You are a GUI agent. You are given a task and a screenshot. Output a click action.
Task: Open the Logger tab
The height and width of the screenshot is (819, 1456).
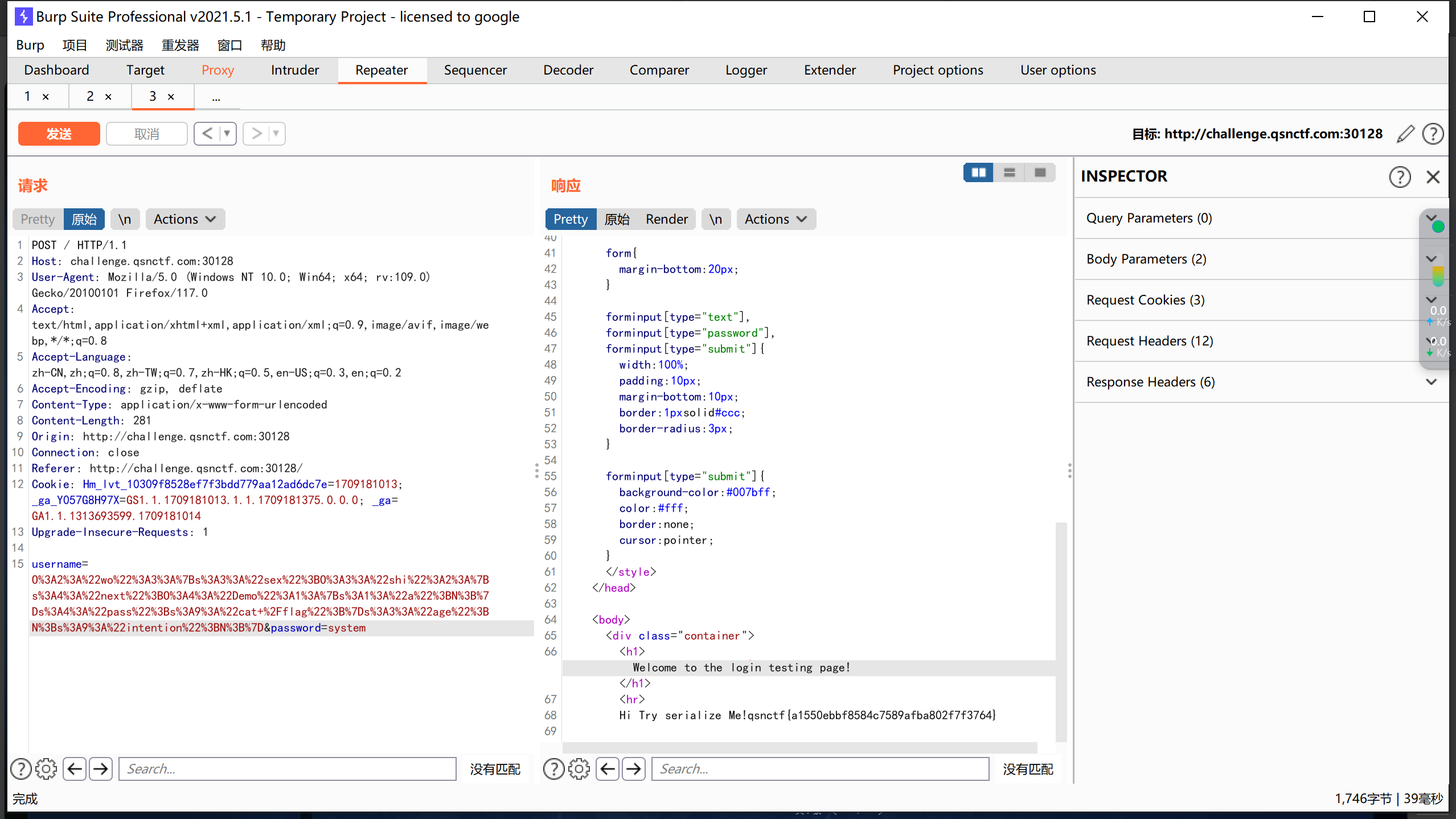pyautogui.click(x=746, y=70)
